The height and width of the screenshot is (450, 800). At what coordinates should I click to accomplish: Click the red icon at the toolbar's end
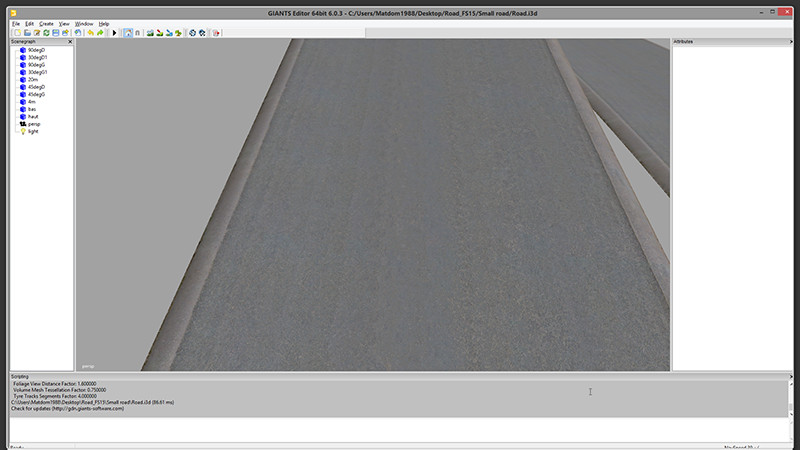[x=216, y=32]
